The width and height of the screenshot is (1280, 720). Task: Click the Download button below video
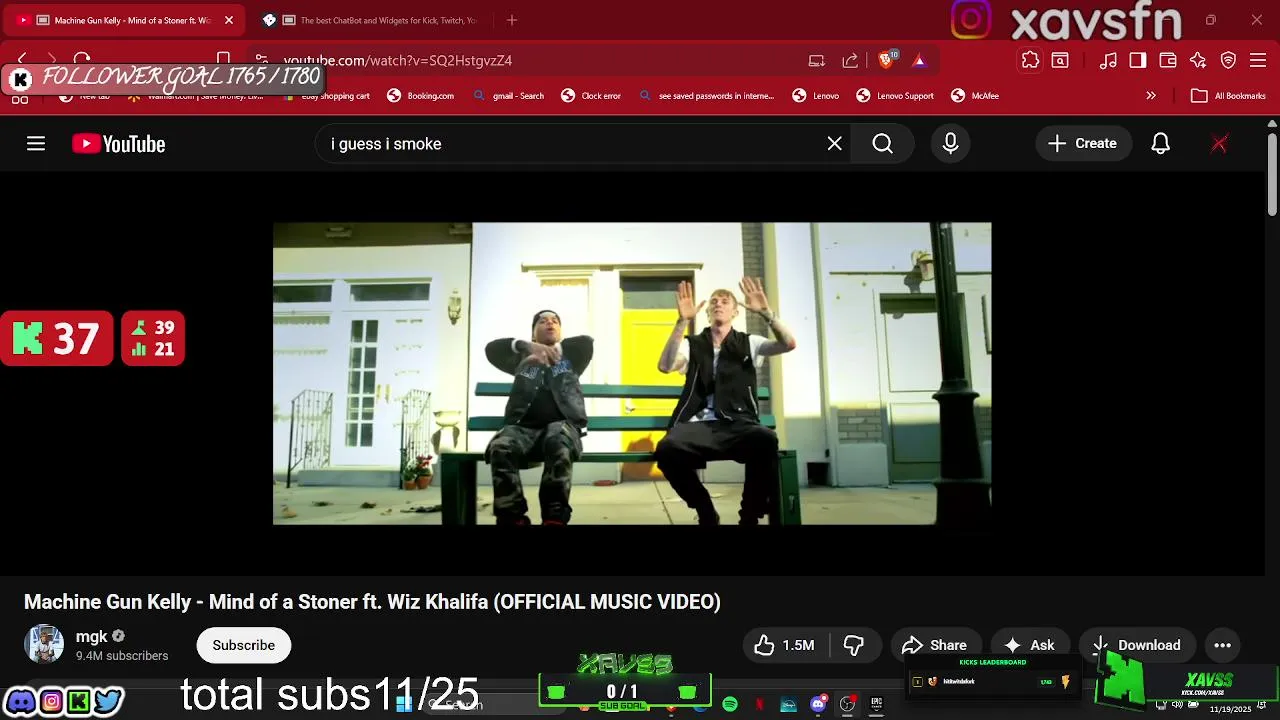pos(1136,645)
